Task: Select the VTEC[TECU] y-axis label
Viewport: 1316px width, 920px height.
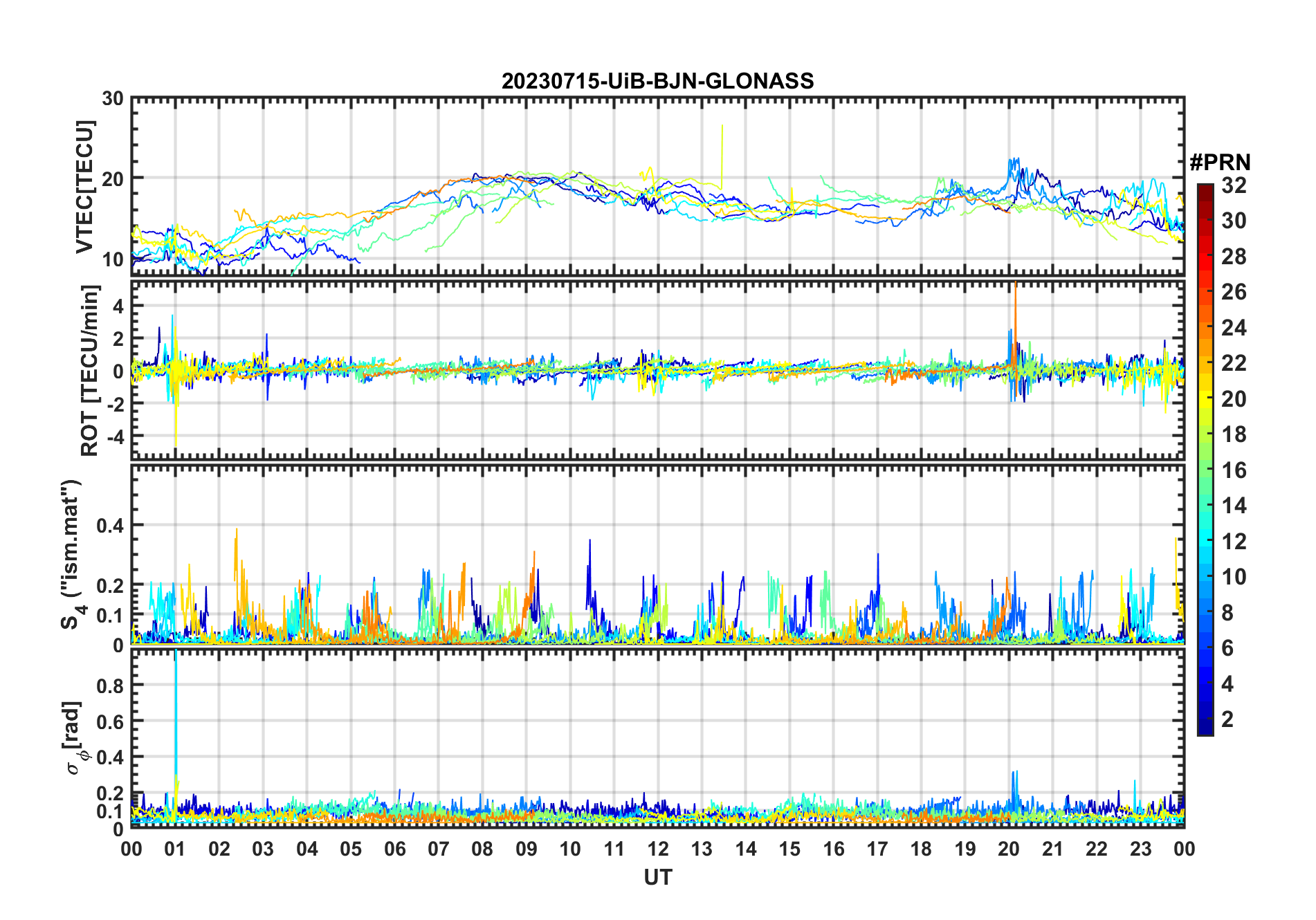Action: click(x=84, y=187)
